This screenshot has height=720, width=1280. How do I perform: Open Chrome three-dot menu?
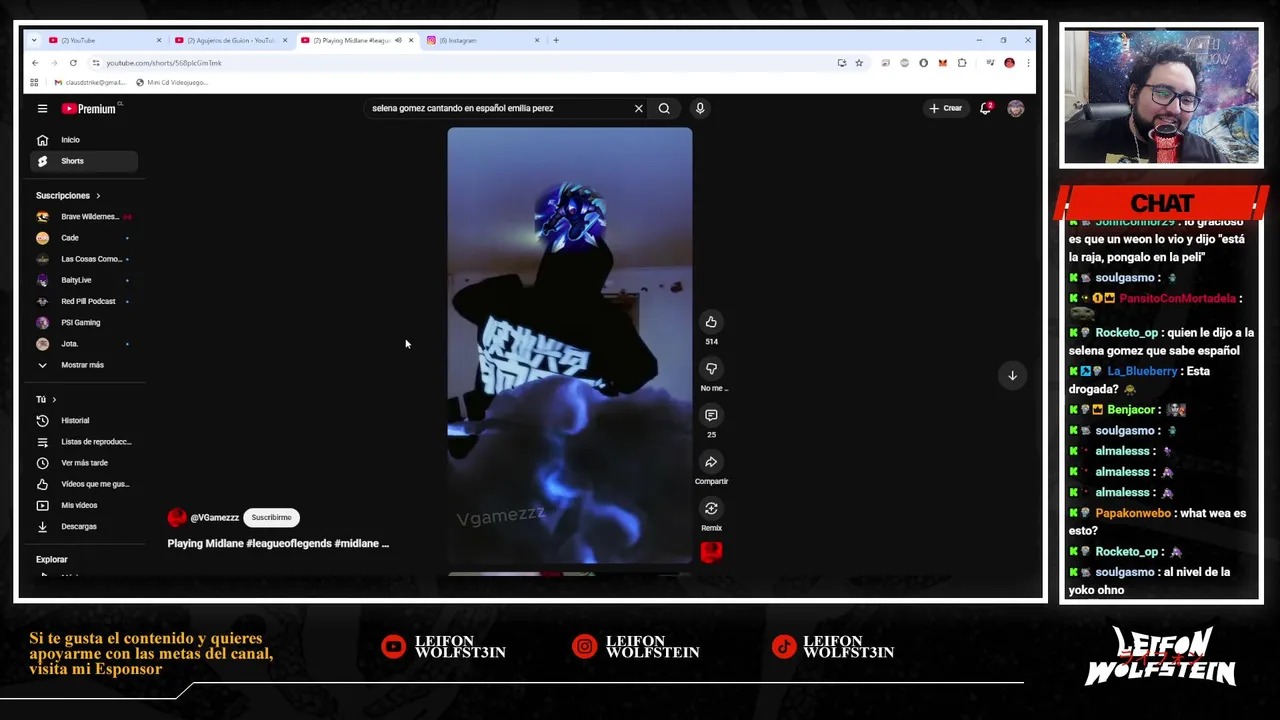1028,63
